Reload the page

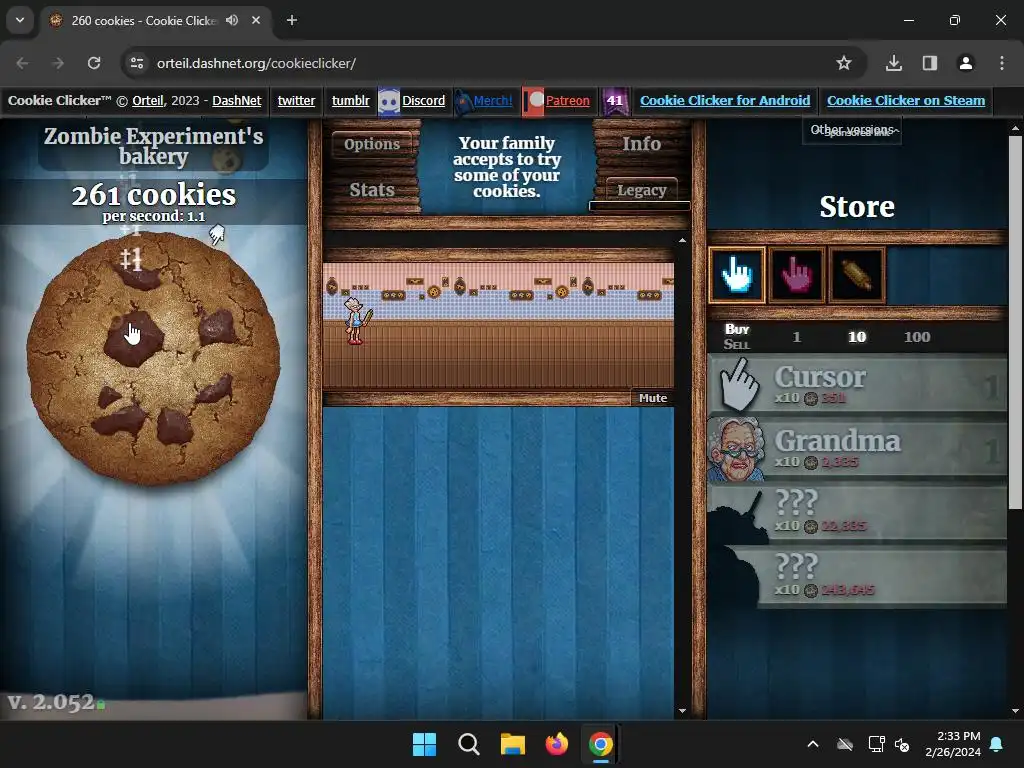point(94,63)
